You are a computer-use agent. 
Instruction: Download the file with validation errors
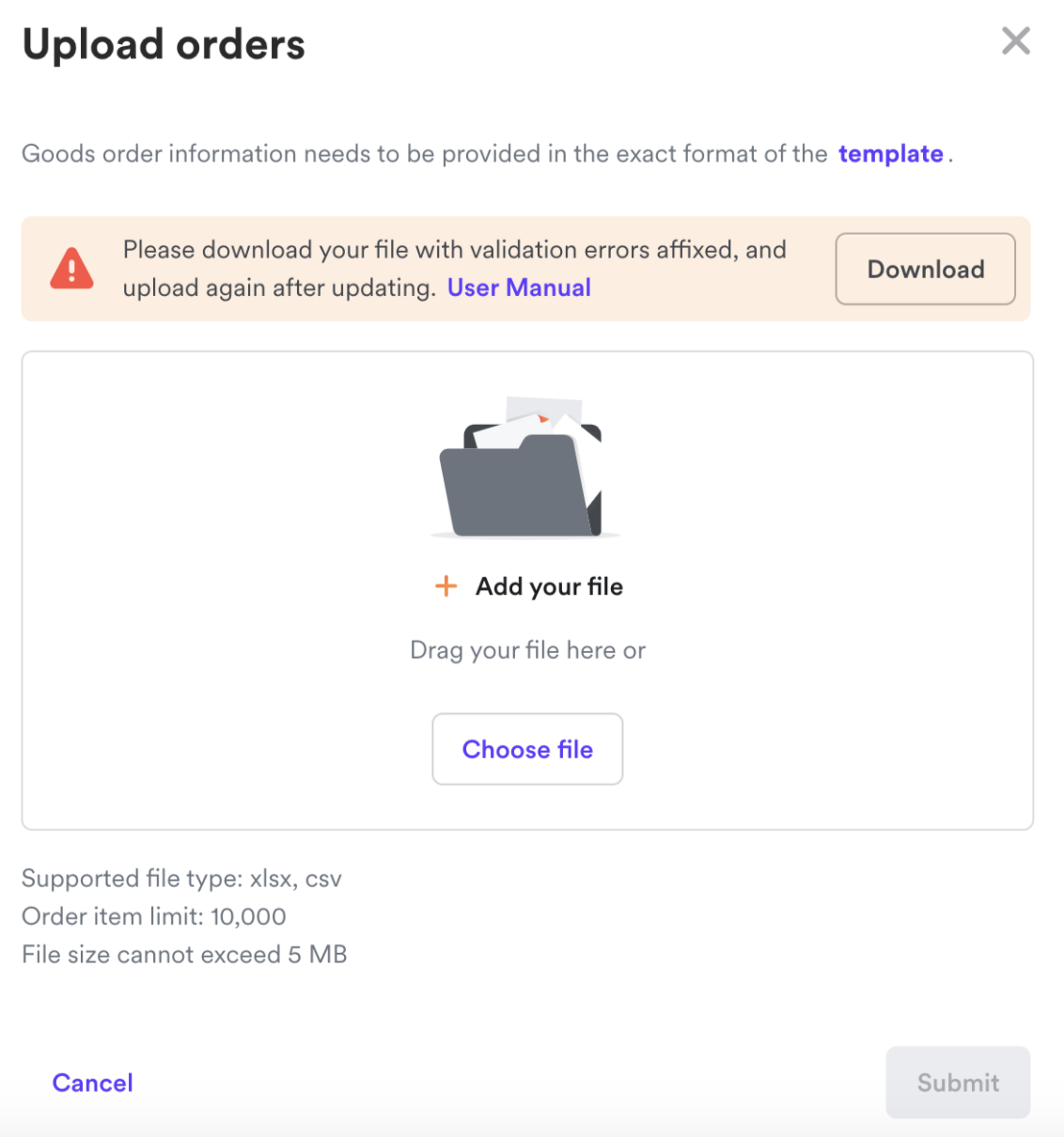[925, 269]
